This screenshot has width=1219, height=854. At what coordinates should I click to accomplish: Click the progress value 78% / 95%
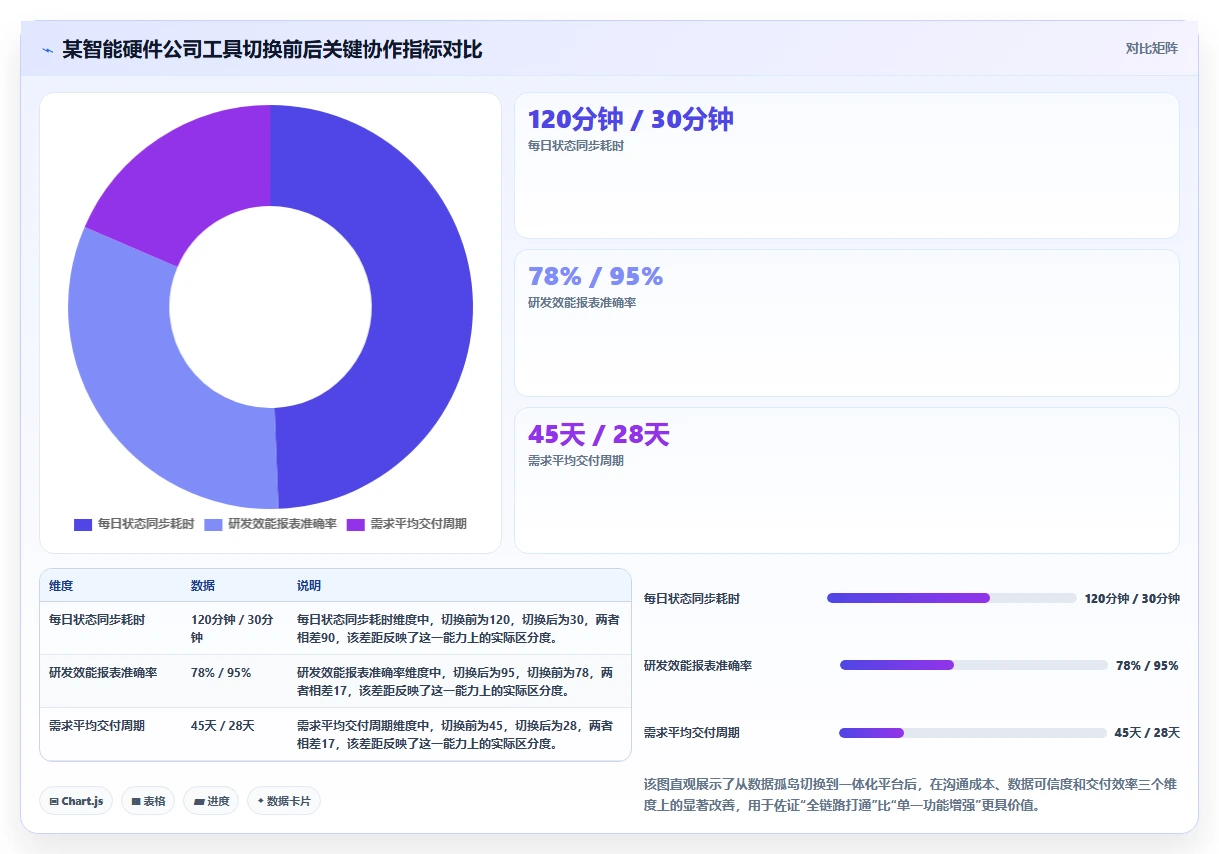click(x=1147, y=666)
